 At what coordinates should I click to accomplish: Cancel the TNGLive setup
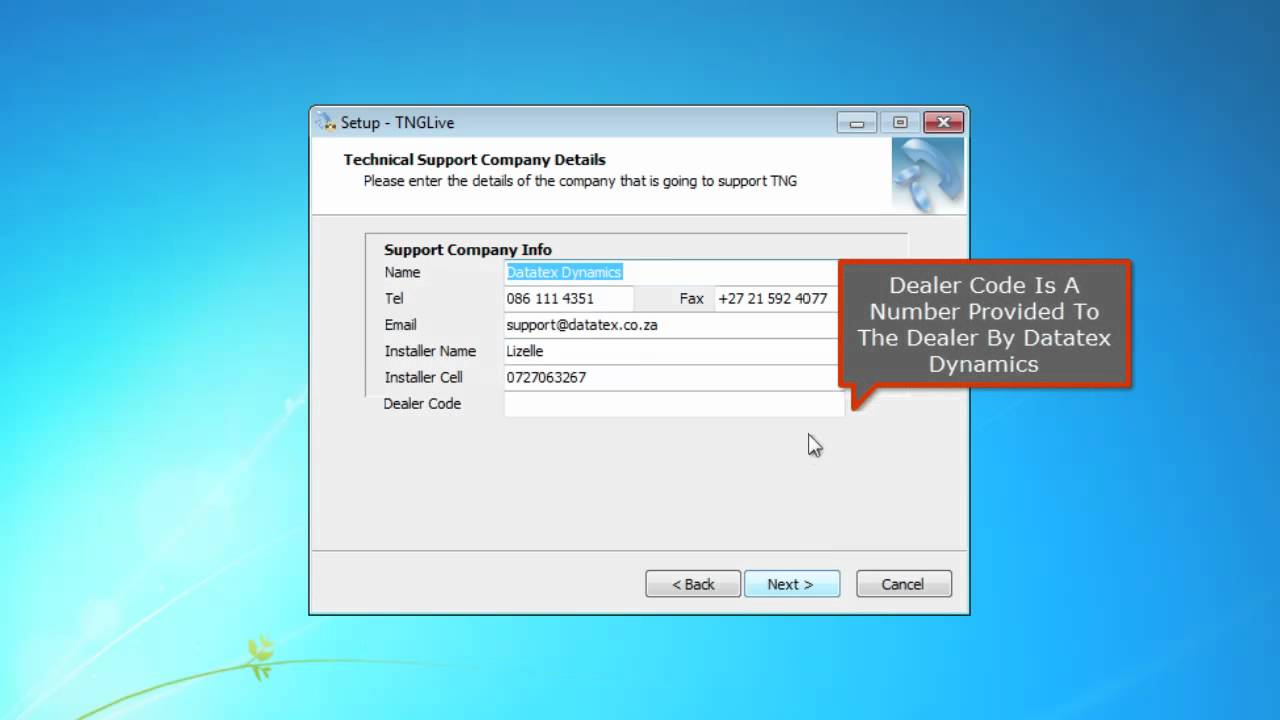pos(904,584)
